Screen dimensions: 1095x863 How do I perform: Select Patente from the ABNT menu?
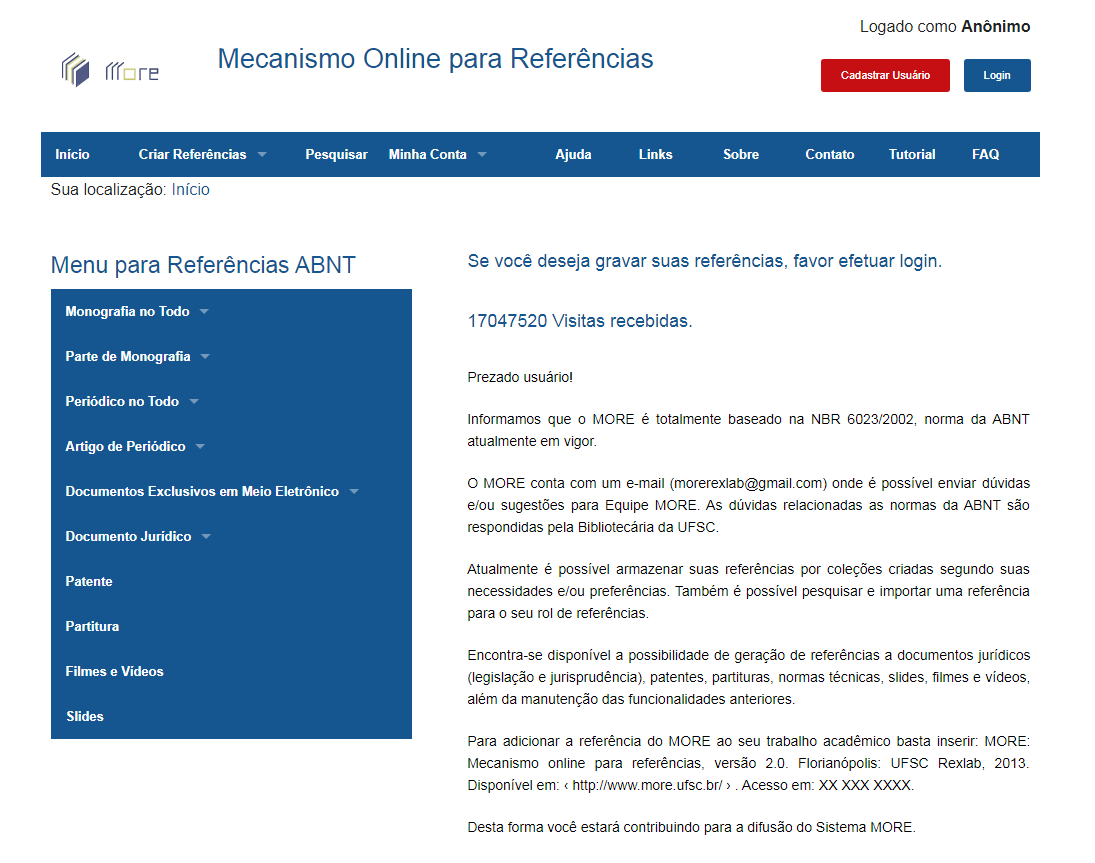coord(89,582)
